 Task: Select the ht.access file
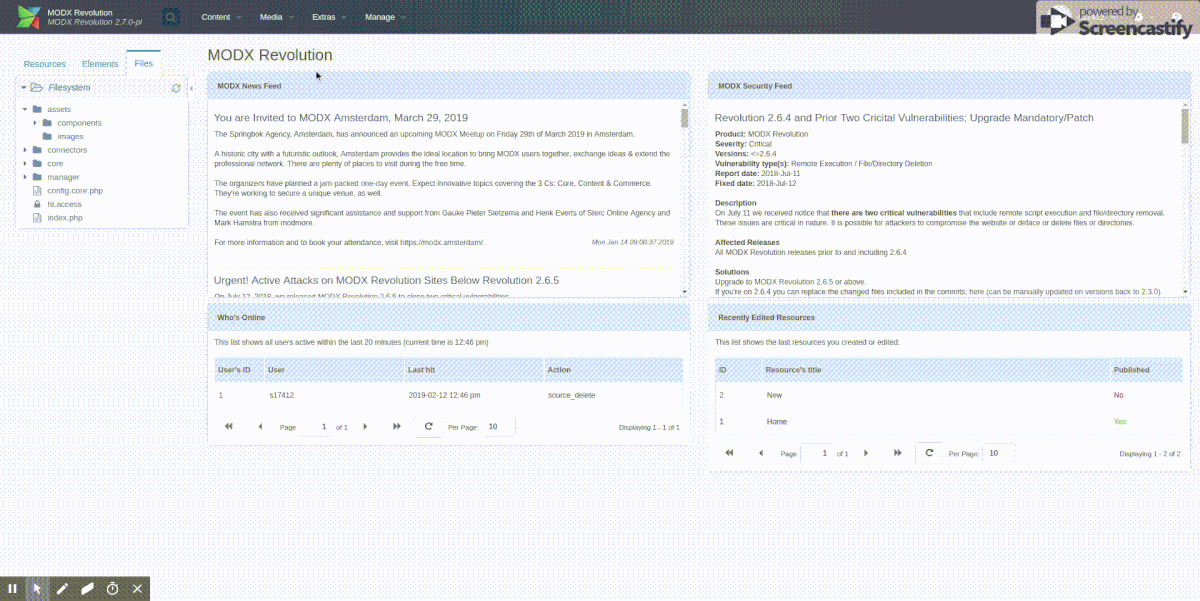(64, 204)
